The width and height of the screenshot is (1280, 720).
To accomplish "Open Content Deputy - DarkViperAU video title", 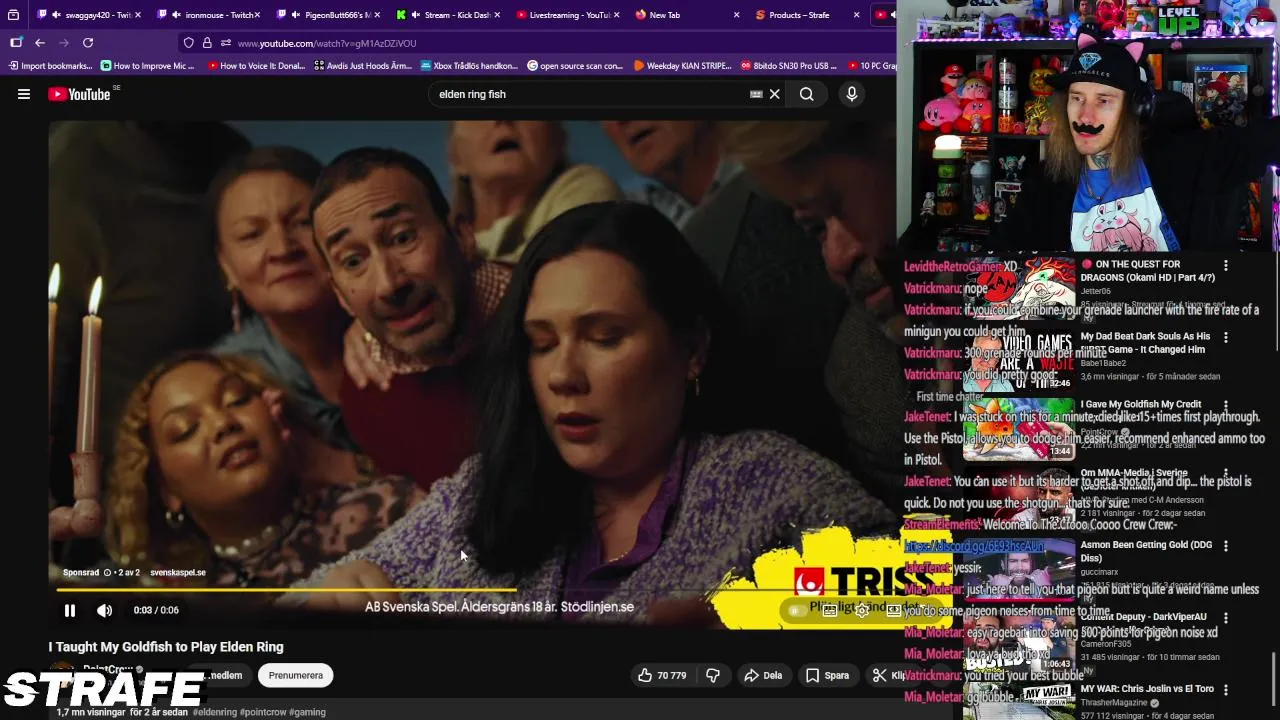I will click(x=1143, y=617).
